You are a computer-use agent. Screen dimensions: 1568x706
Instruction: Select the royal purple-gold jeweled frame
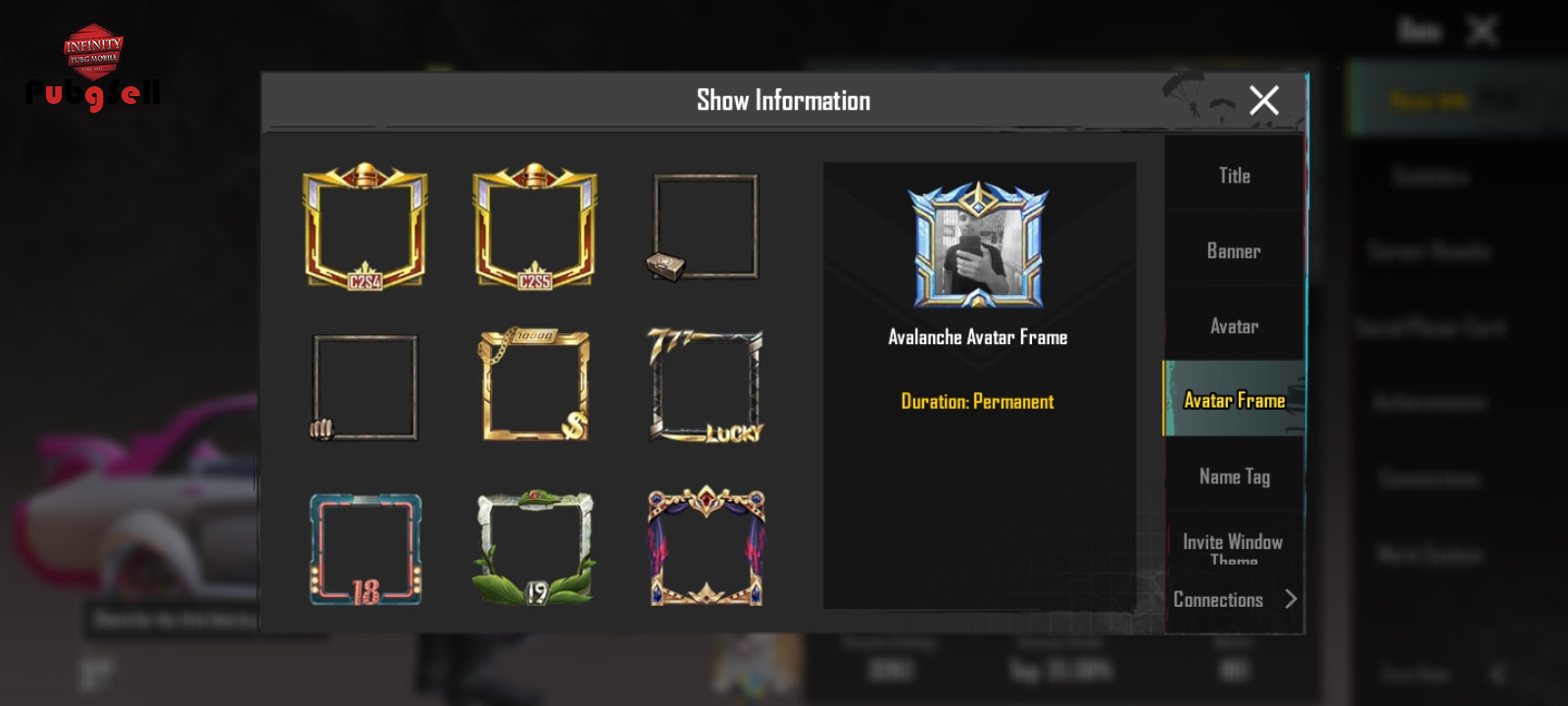click(x=706, y=546)
